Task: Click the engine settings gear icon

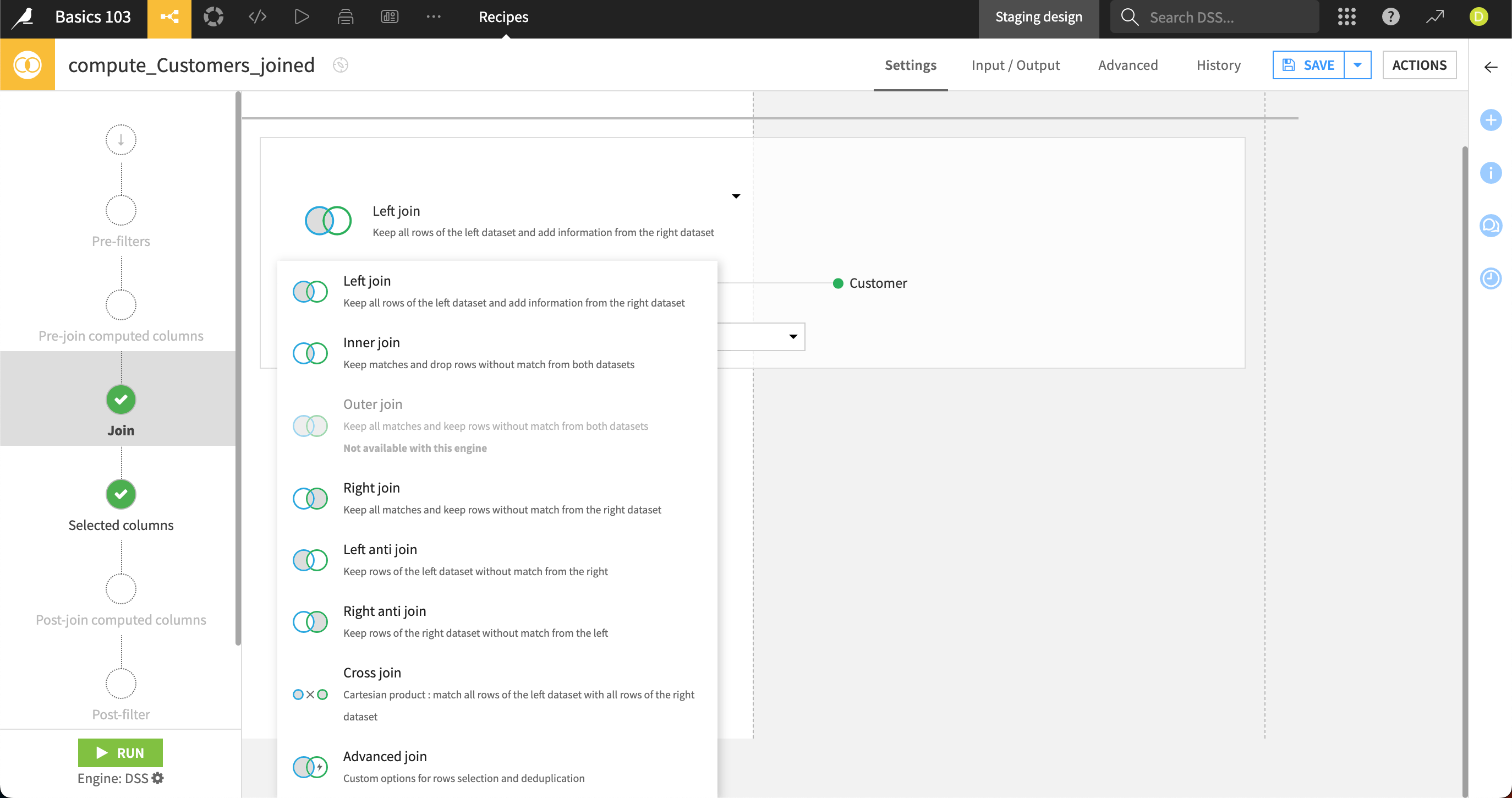Action: [x=157, y=778]
